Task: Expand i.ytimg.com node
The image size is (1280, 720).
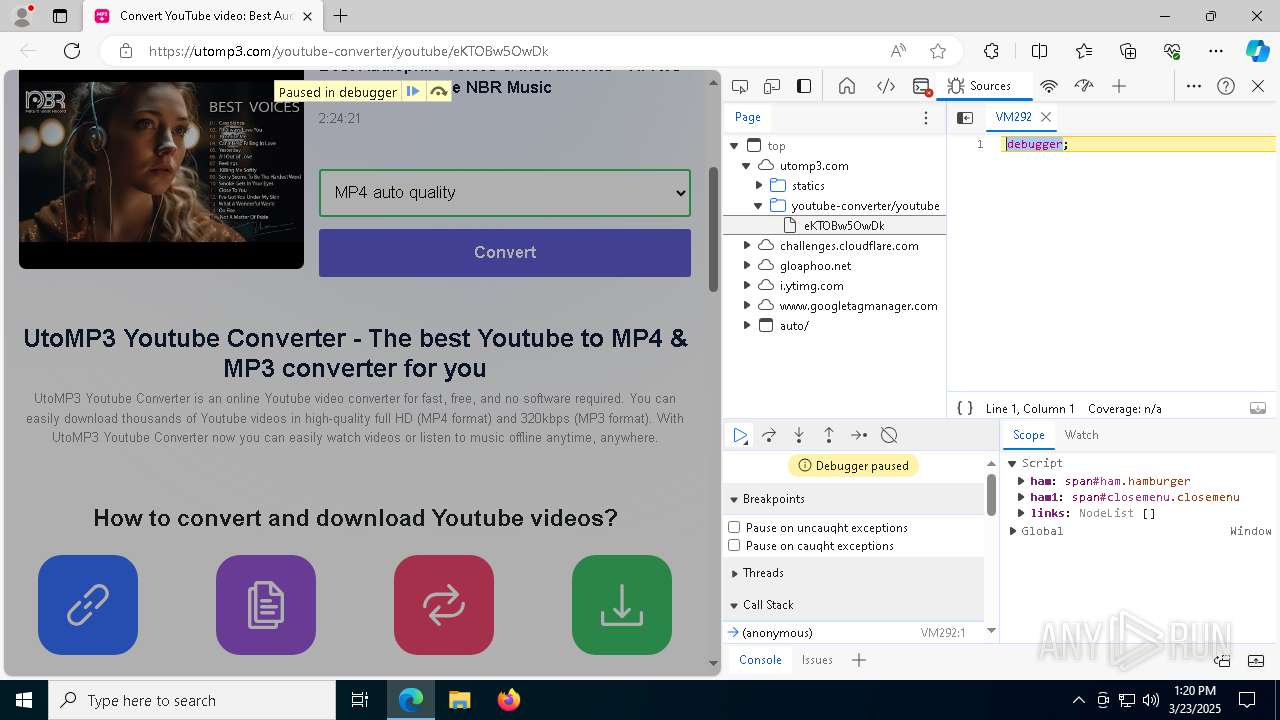Action: pyautogui.click(x=746, y=286)
